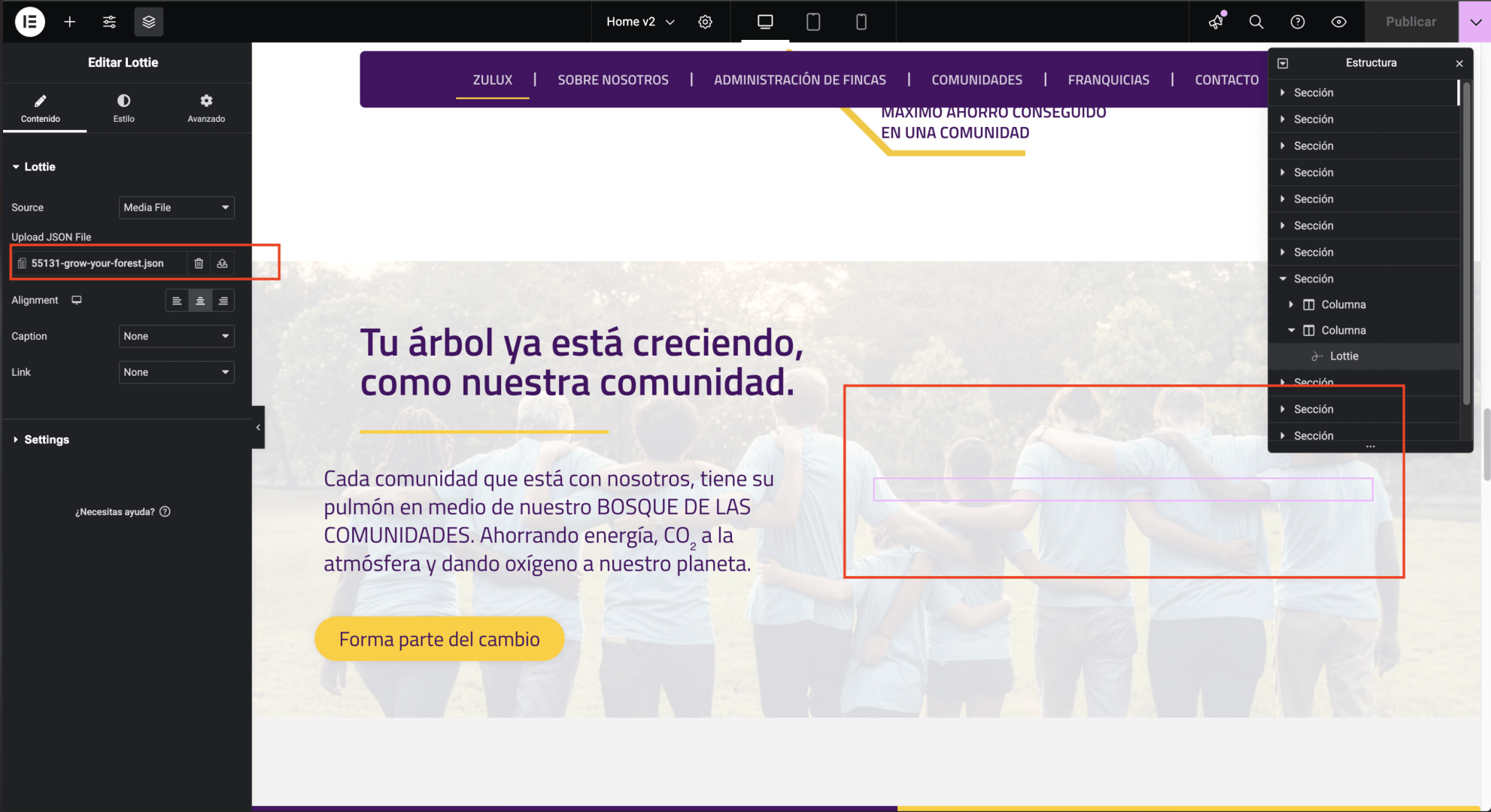
Task: Collapse the second Columna in Estructura
Action: [1291, 330]
